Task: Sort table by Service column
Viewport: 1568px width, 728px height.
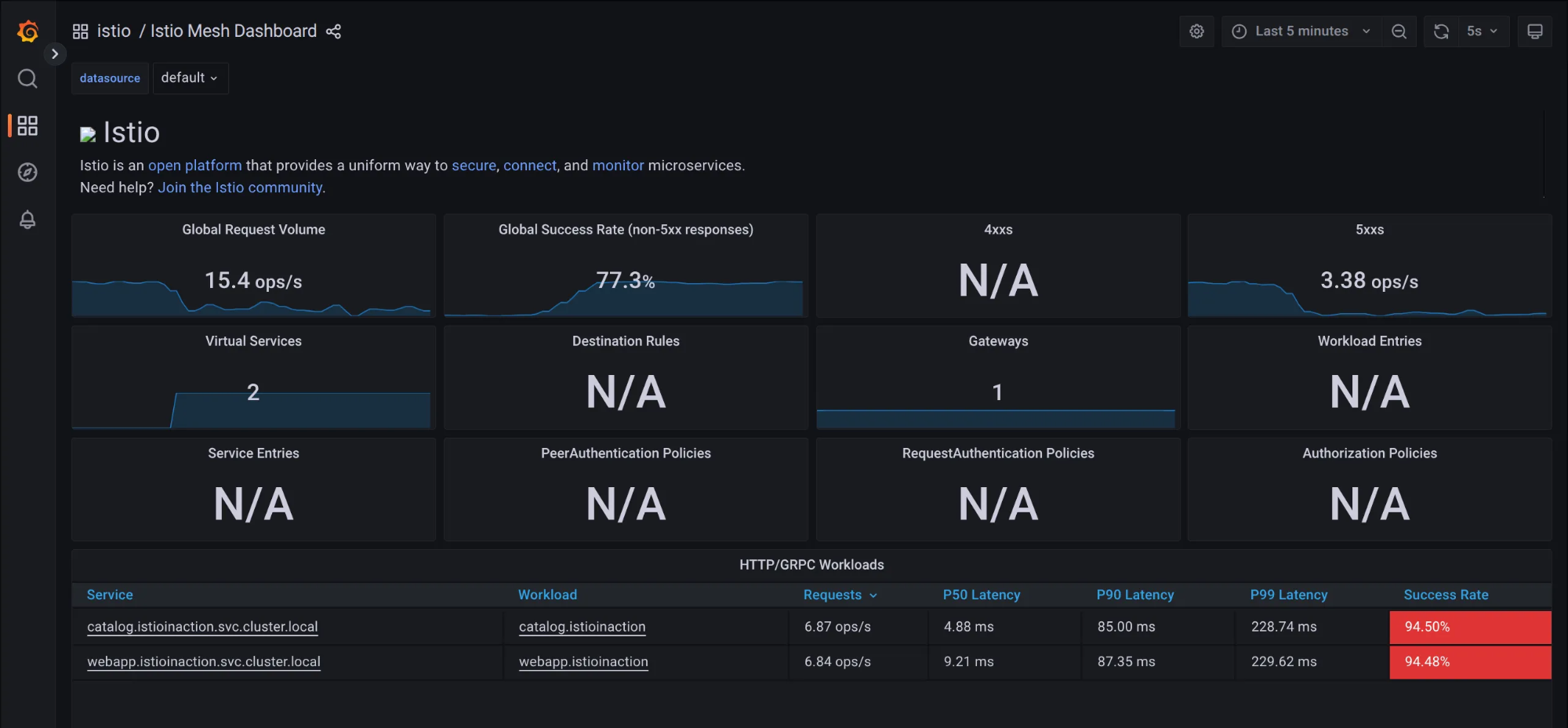Action: point(110,595)
